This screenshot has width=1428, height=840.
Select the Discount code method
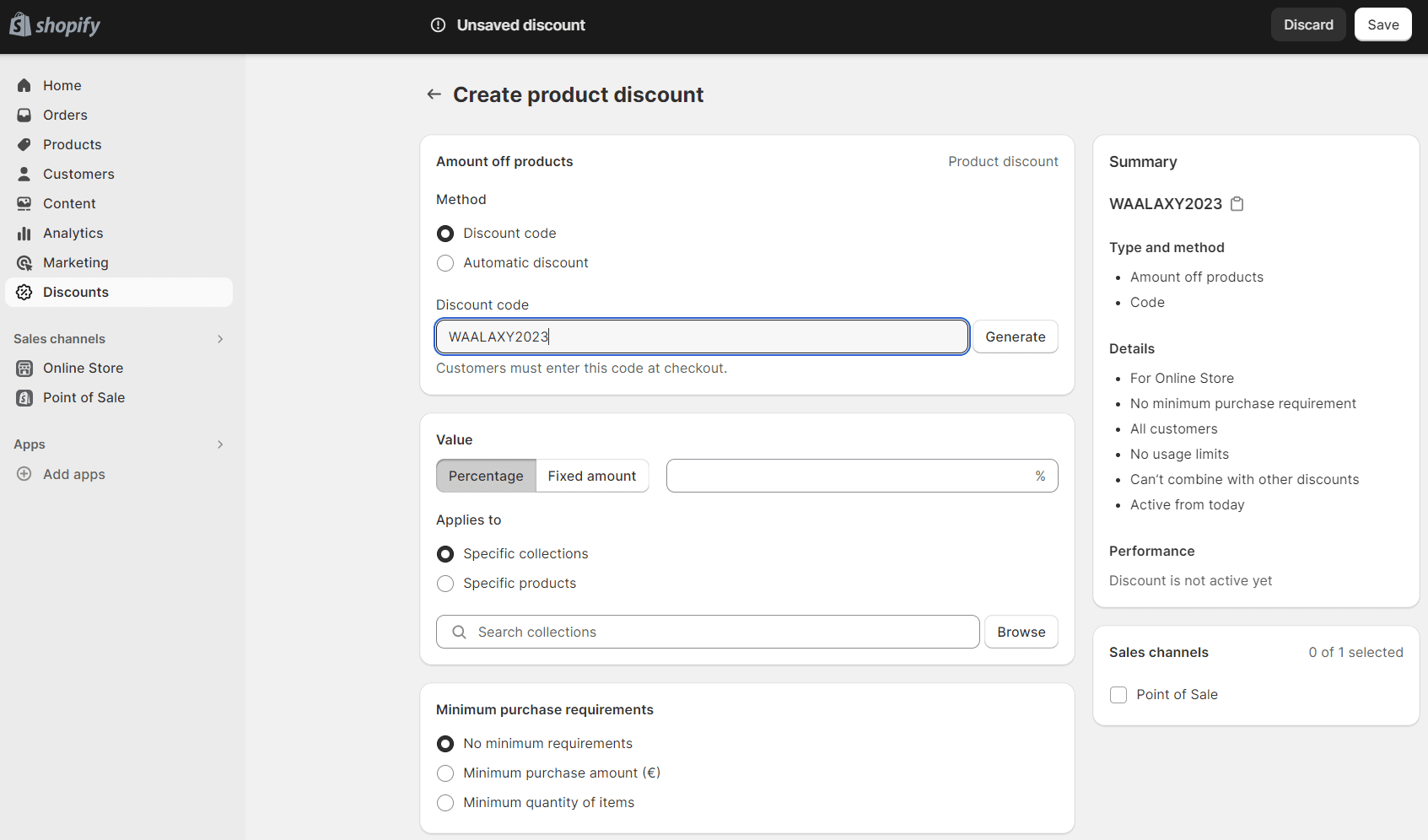[445, 234]
